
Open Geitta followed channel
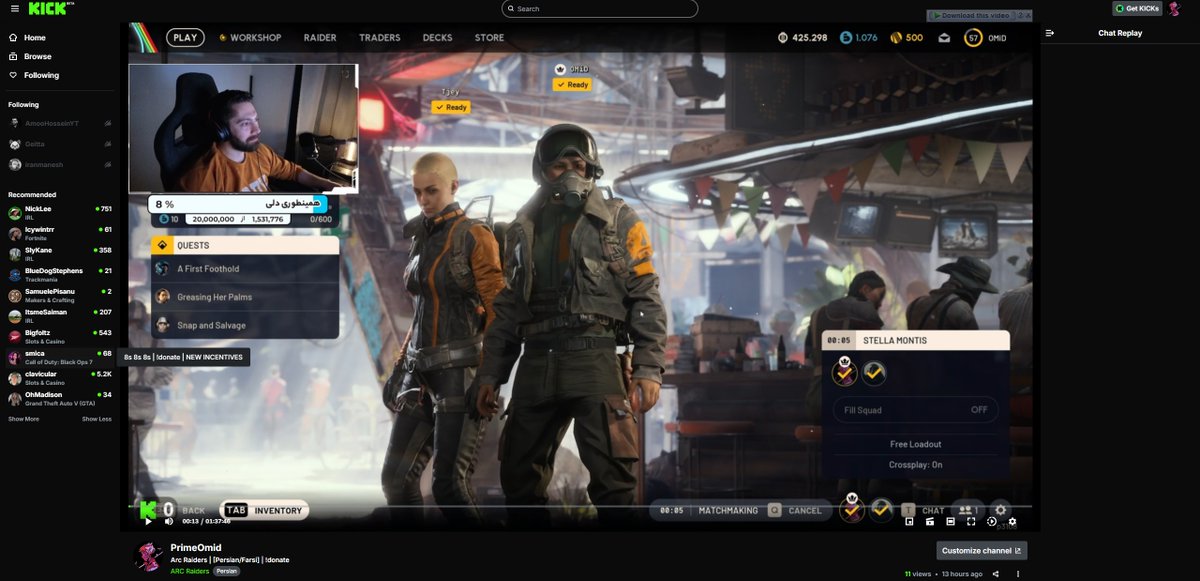click(x=60, y=144)
